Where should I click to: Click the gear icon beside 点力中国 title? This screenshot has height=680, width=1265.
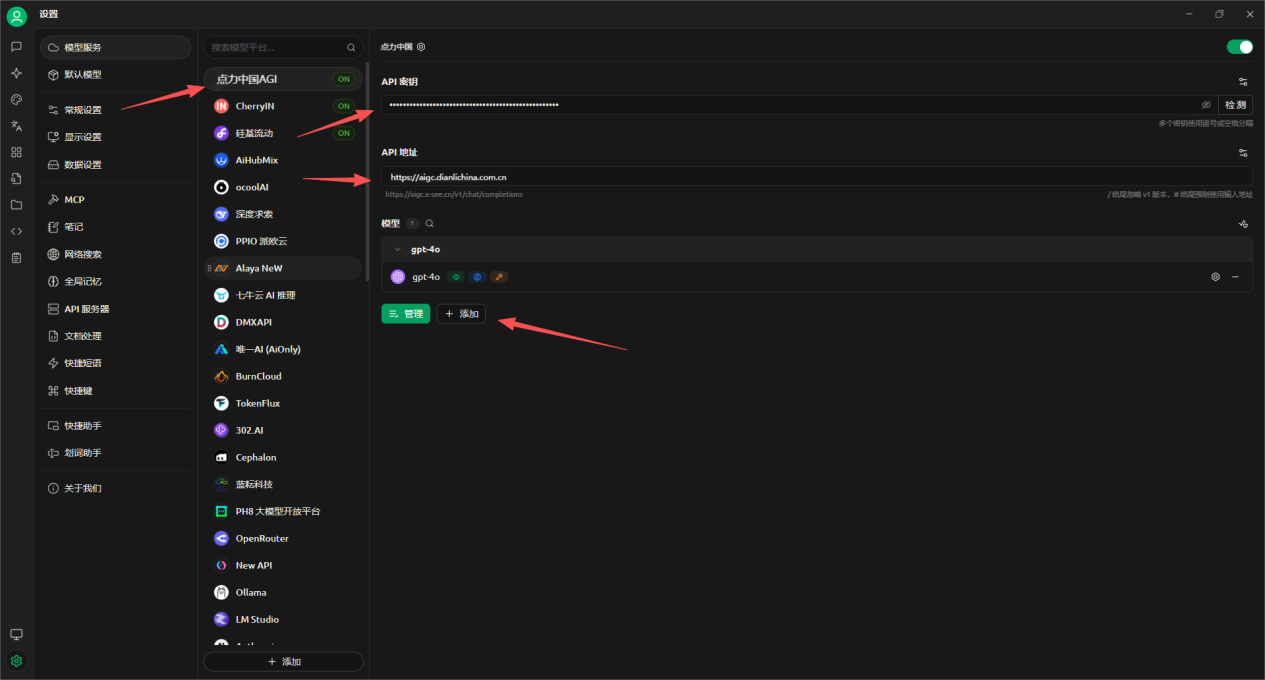[421, 46]
